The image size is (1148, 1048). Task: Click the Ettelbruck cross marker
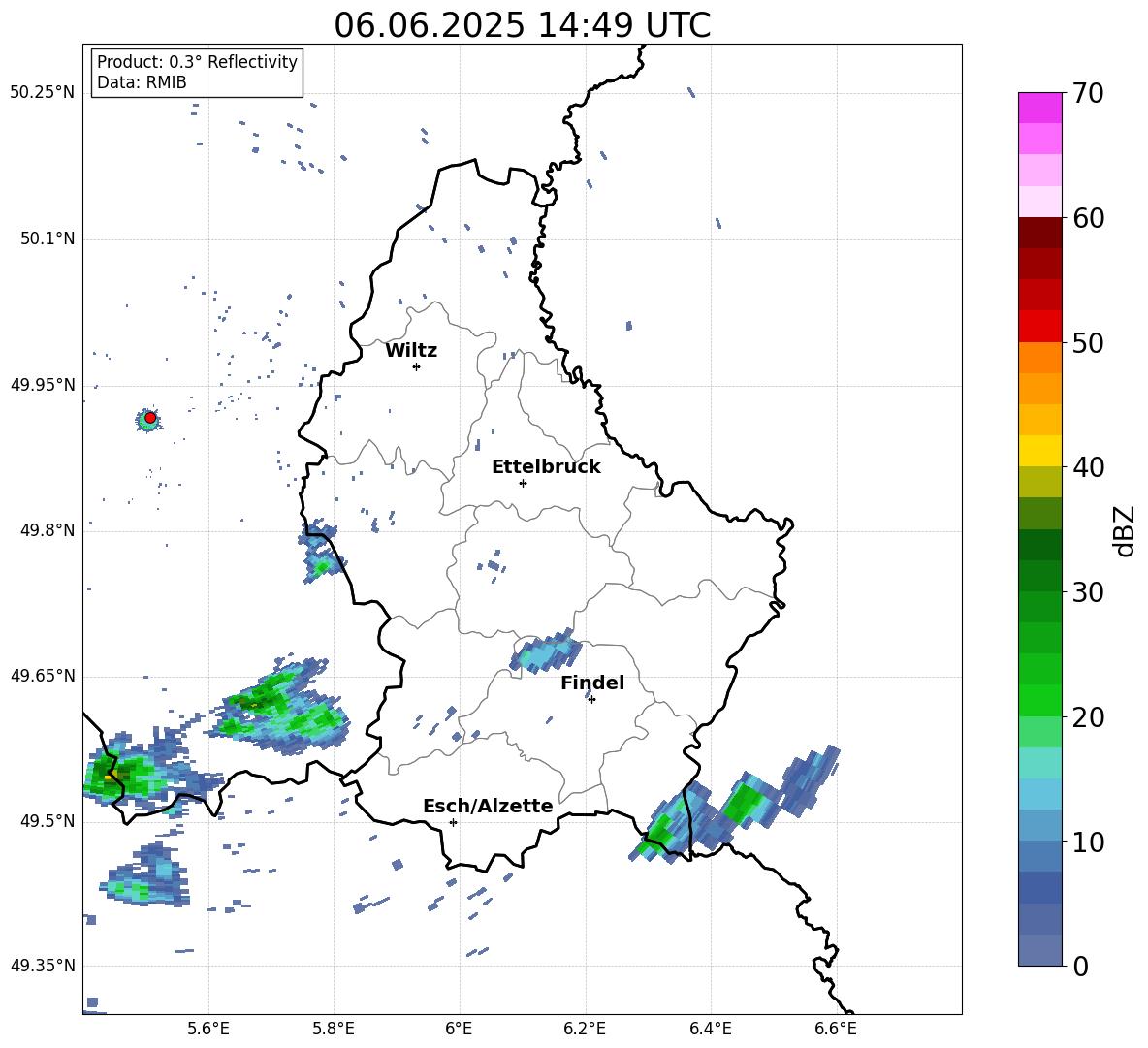[523, 483]
